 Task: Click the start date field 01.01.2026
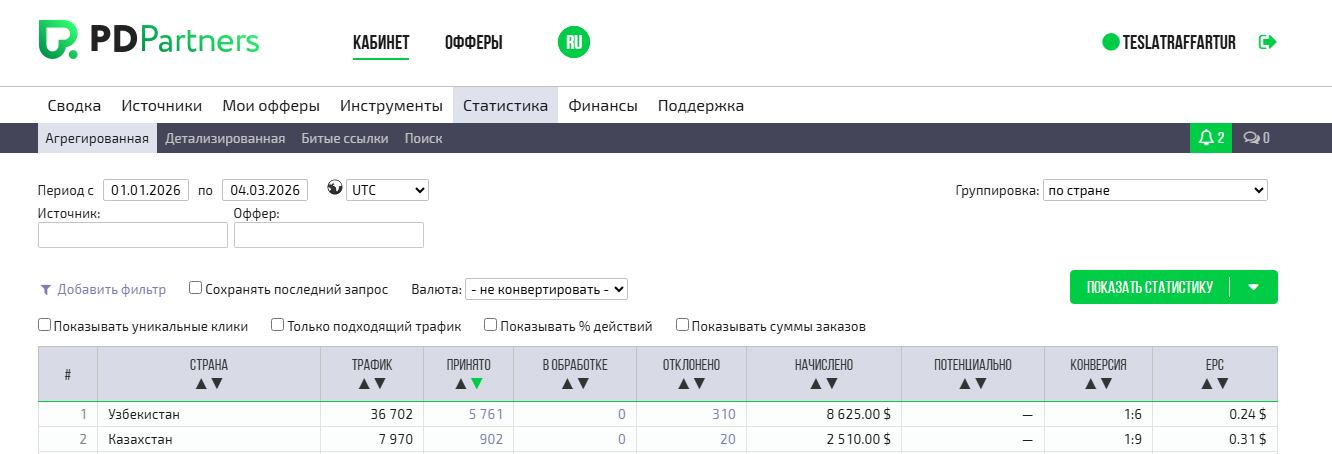[x=146, y=190]
